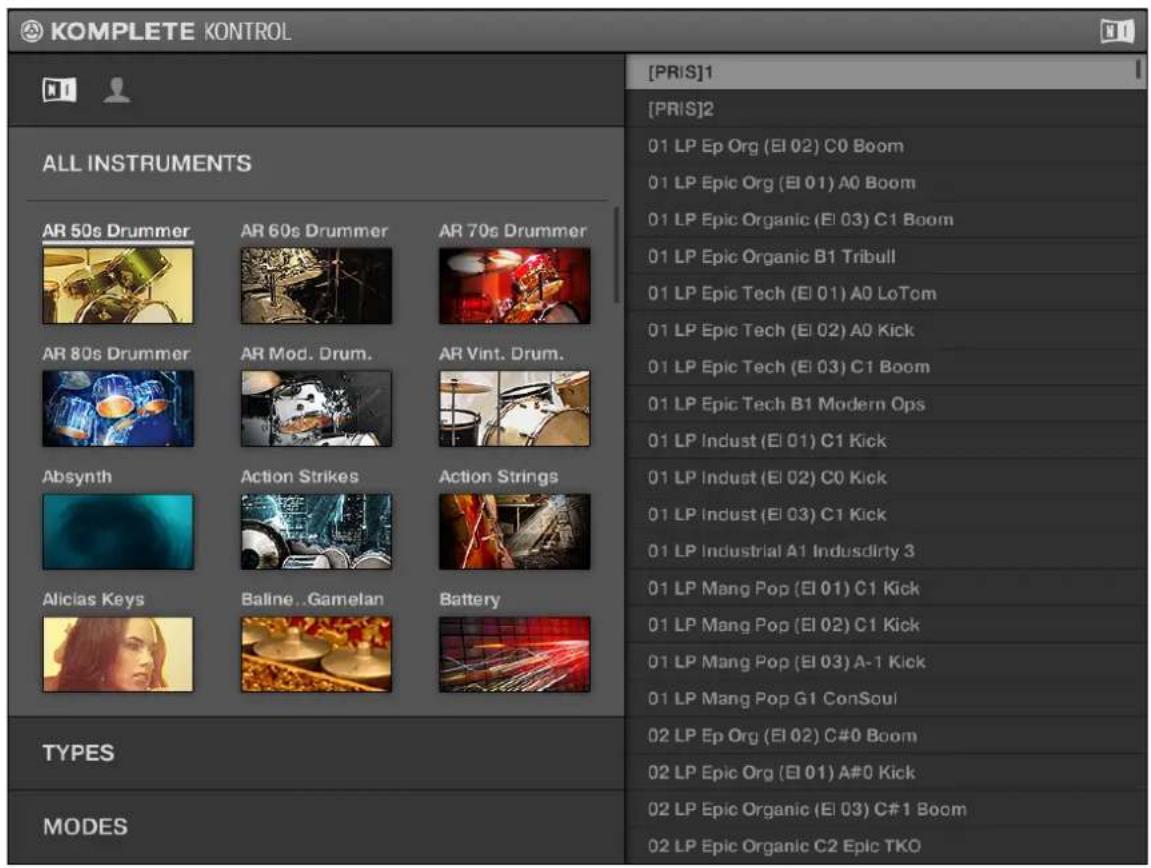The height and width of the screenshot is (868, 1151).
Task: Select 01 LP Ep Org (El 02) C0 Boom
Action: pyautogui.click(x=885, y=145)
